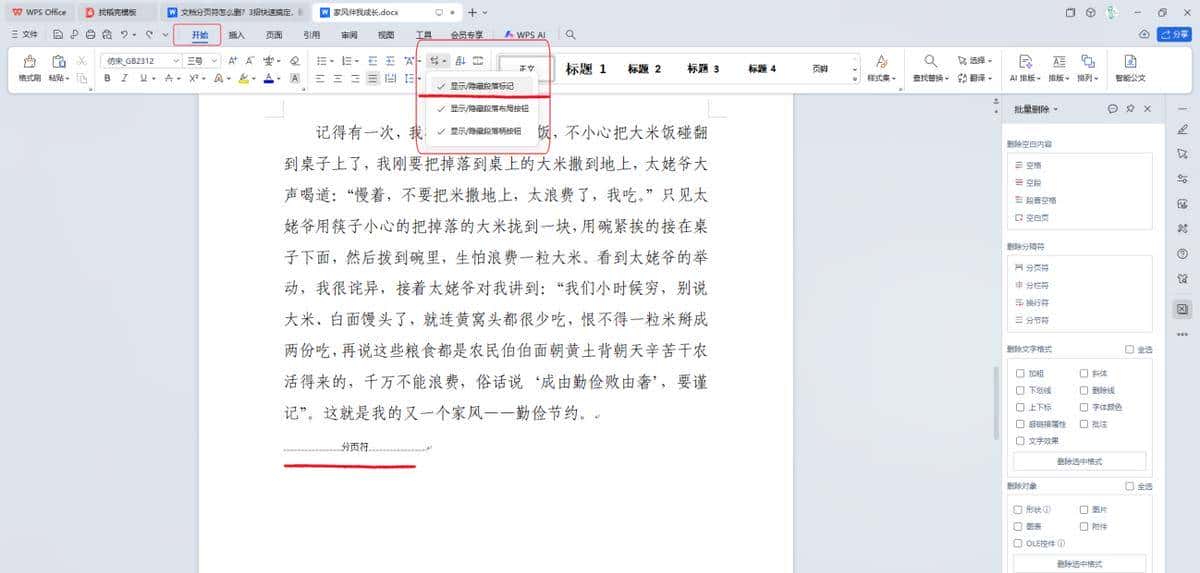Open the font size dropdown 三号
Screen dimensions: 1200x573
216,61
